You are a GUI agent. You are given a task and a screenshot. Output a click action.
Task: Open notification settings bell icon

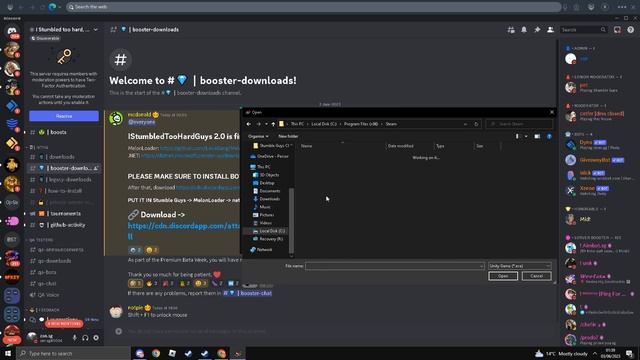point(524,30)
